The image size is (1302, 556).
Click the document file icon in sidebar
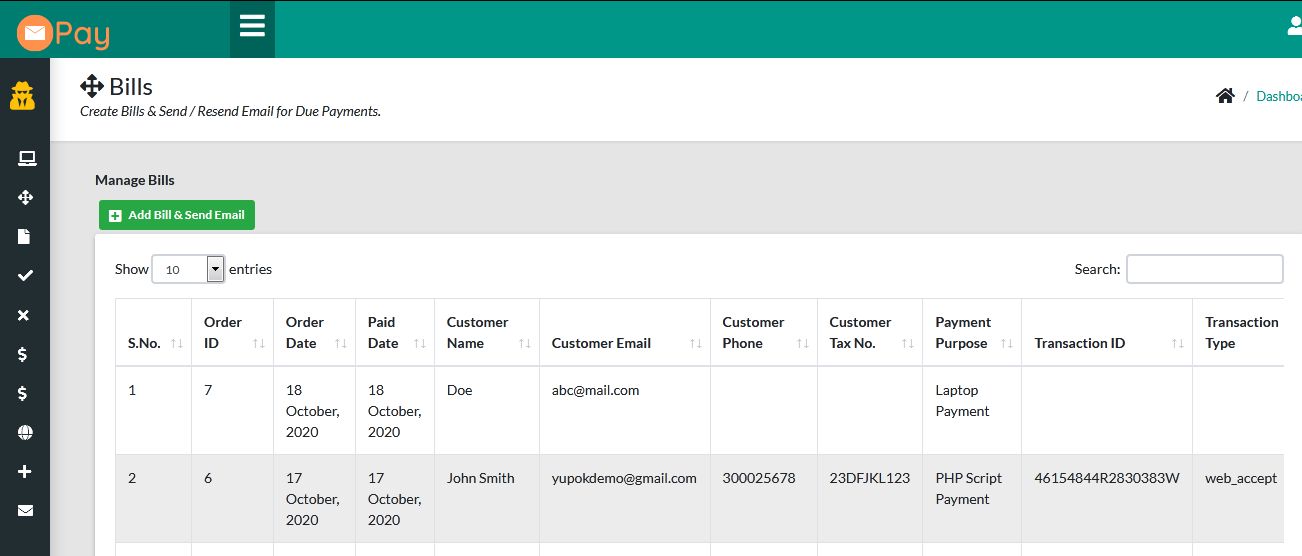25,237
